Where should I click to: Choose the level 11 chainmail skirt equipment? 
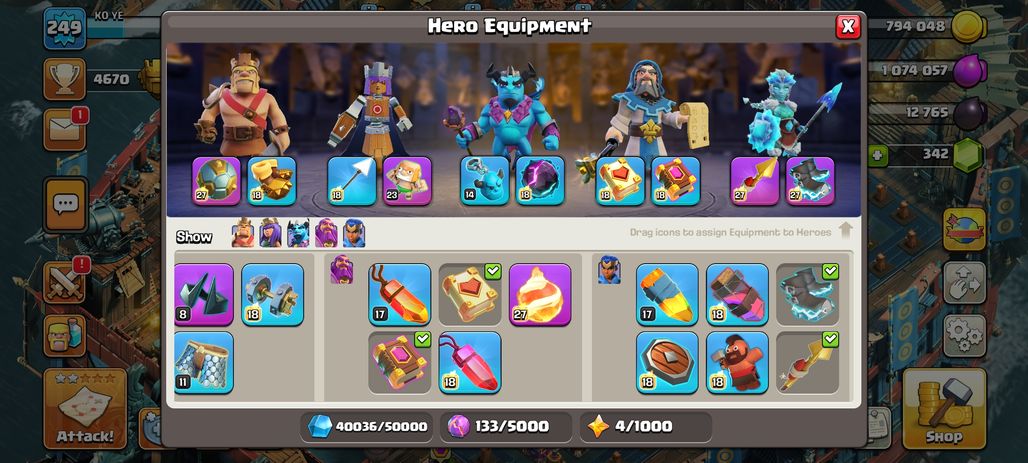(204, 362)
